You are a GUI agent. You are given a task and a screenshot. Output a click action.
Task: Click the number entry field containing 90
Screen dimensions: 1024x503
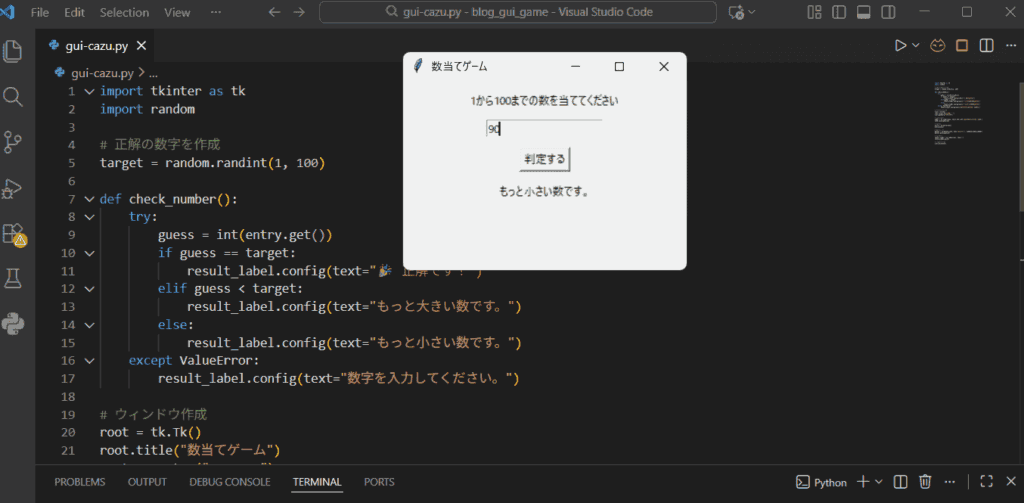[x=543, y=129]
